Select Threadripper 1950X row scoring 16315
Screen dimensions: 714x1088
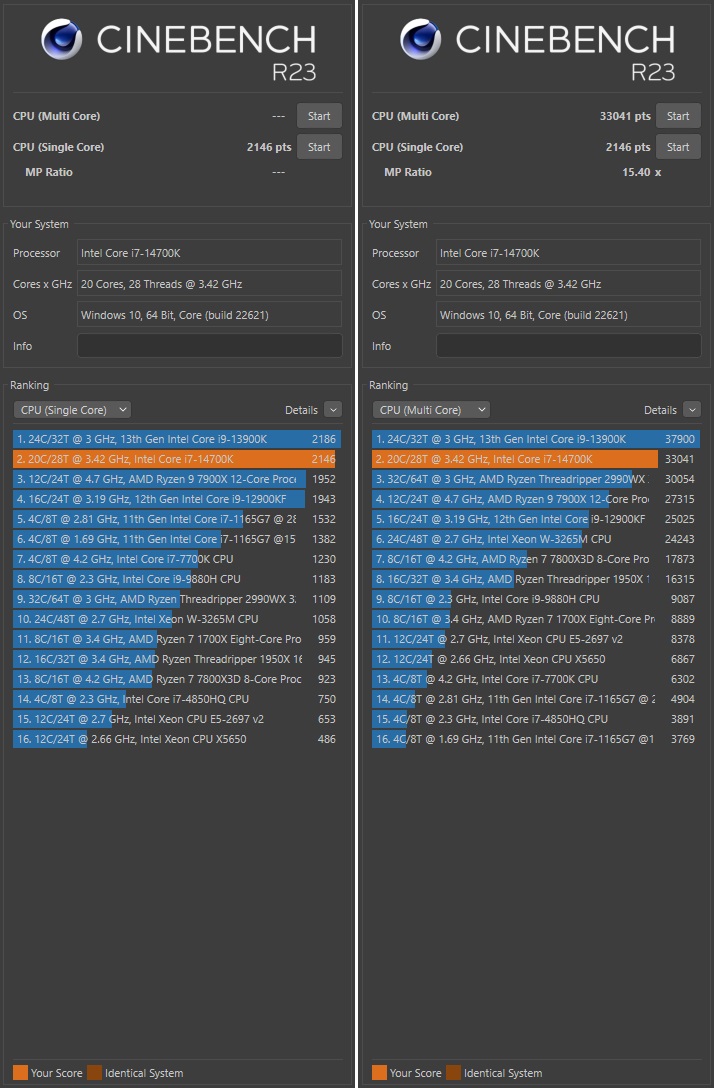[536, 579]
